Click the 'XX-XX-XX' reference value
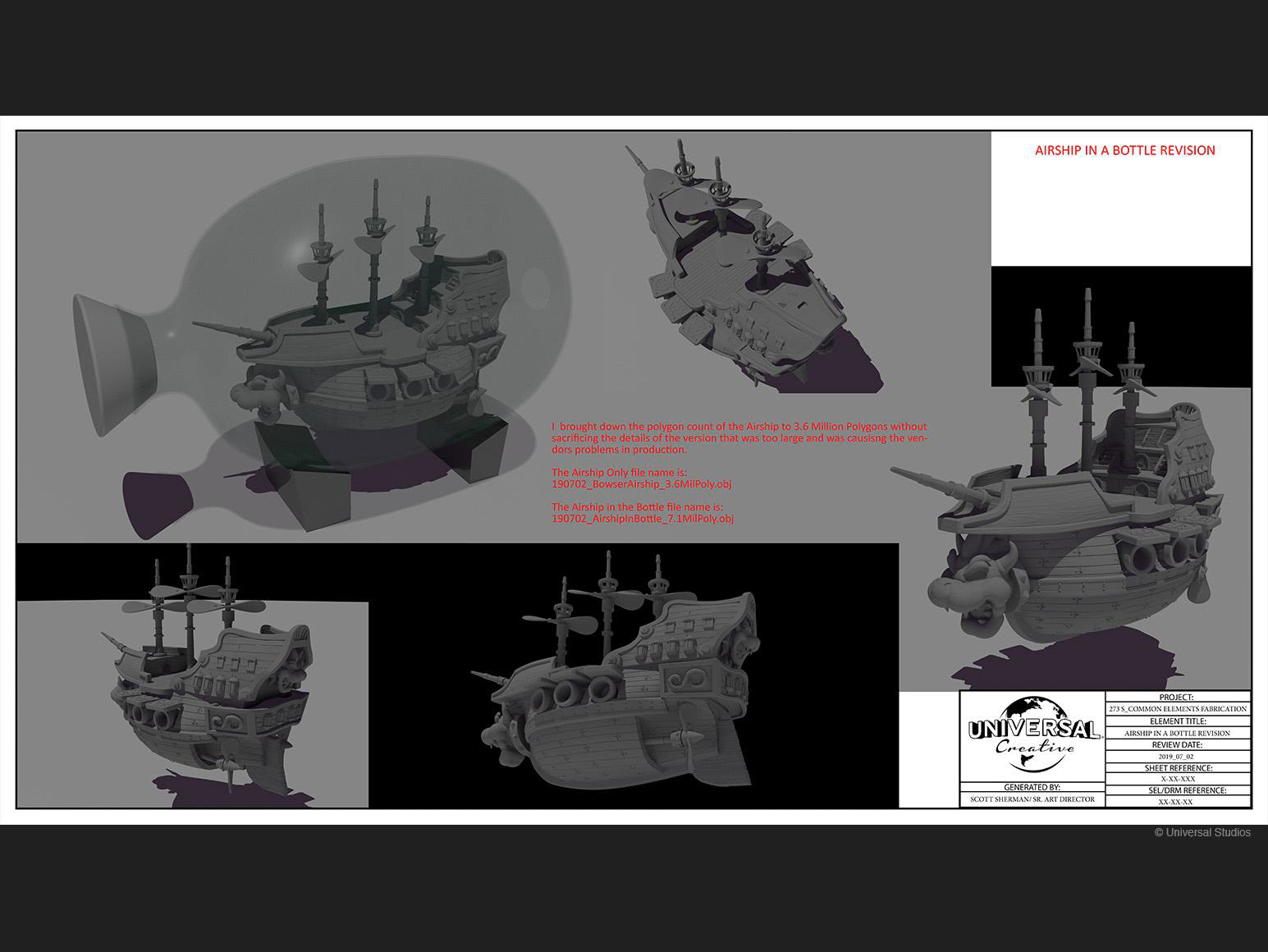The height and width of the screenshot is (952, 1268). pos(1175,802)
